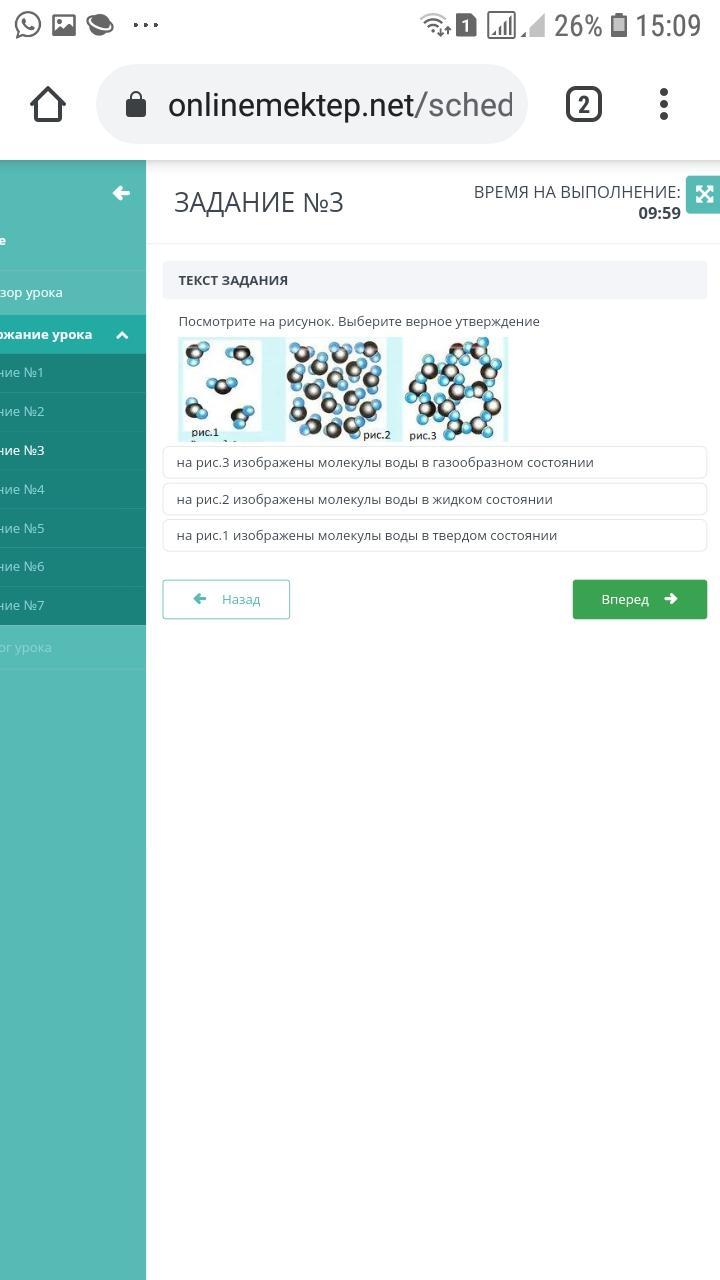Select answer about рис.1 твердом состоянии
720x1280 pixels.
(435, 535)
